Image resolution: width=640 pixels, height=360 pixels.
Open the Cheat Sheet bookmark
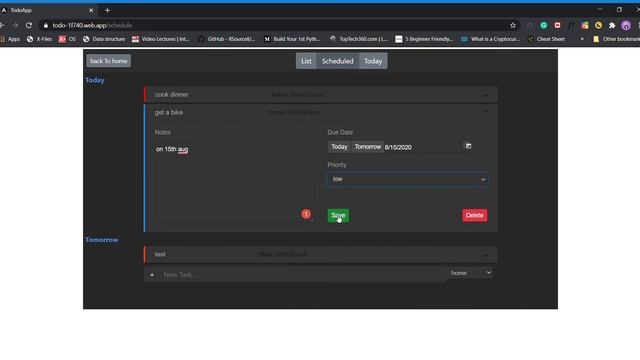point(546,39)
